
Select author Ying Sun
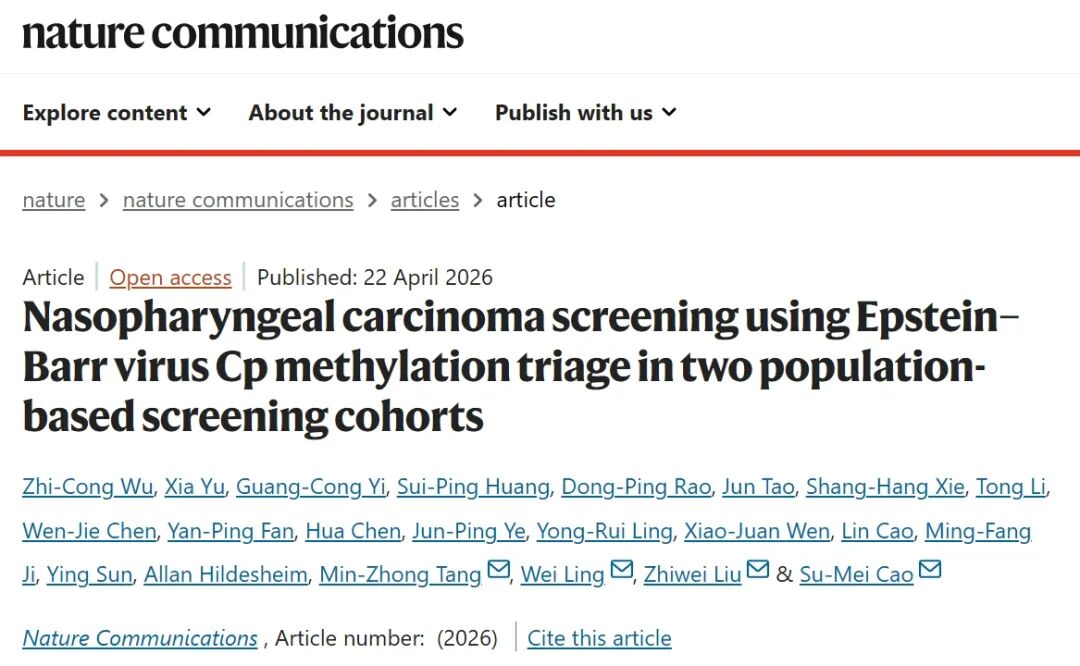click(x=89, y=575)
